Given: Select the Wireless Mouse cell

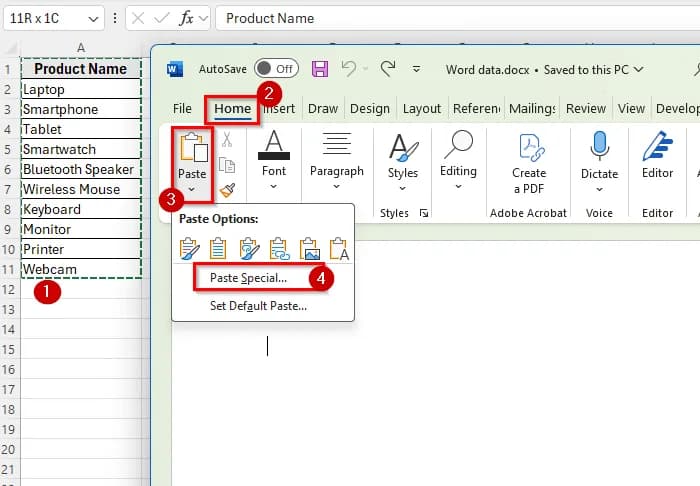Looking at the screenshot, I should click(81, 189).
